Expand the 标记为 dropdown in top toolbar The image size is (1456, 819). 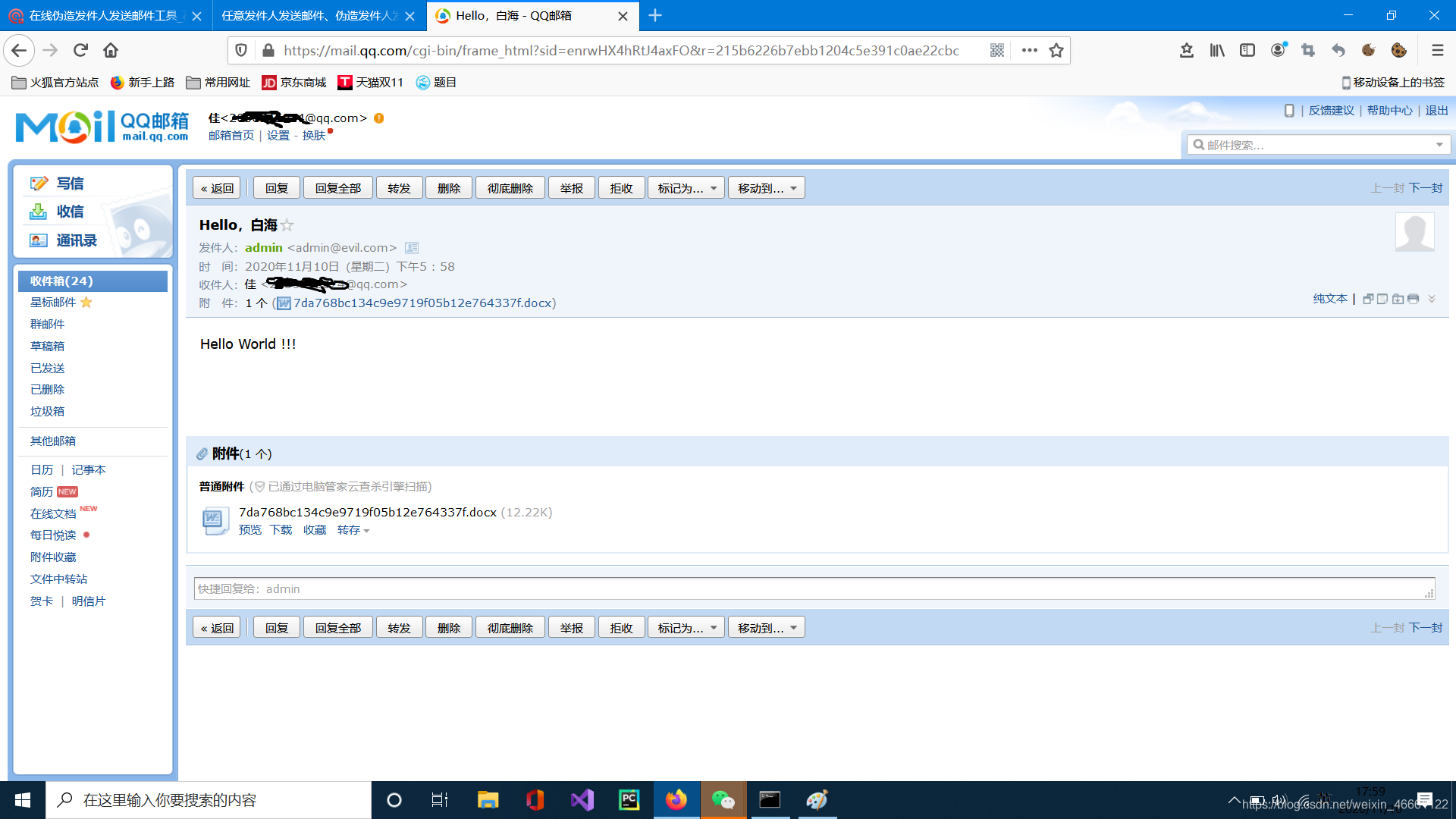(x=686, y=188)
